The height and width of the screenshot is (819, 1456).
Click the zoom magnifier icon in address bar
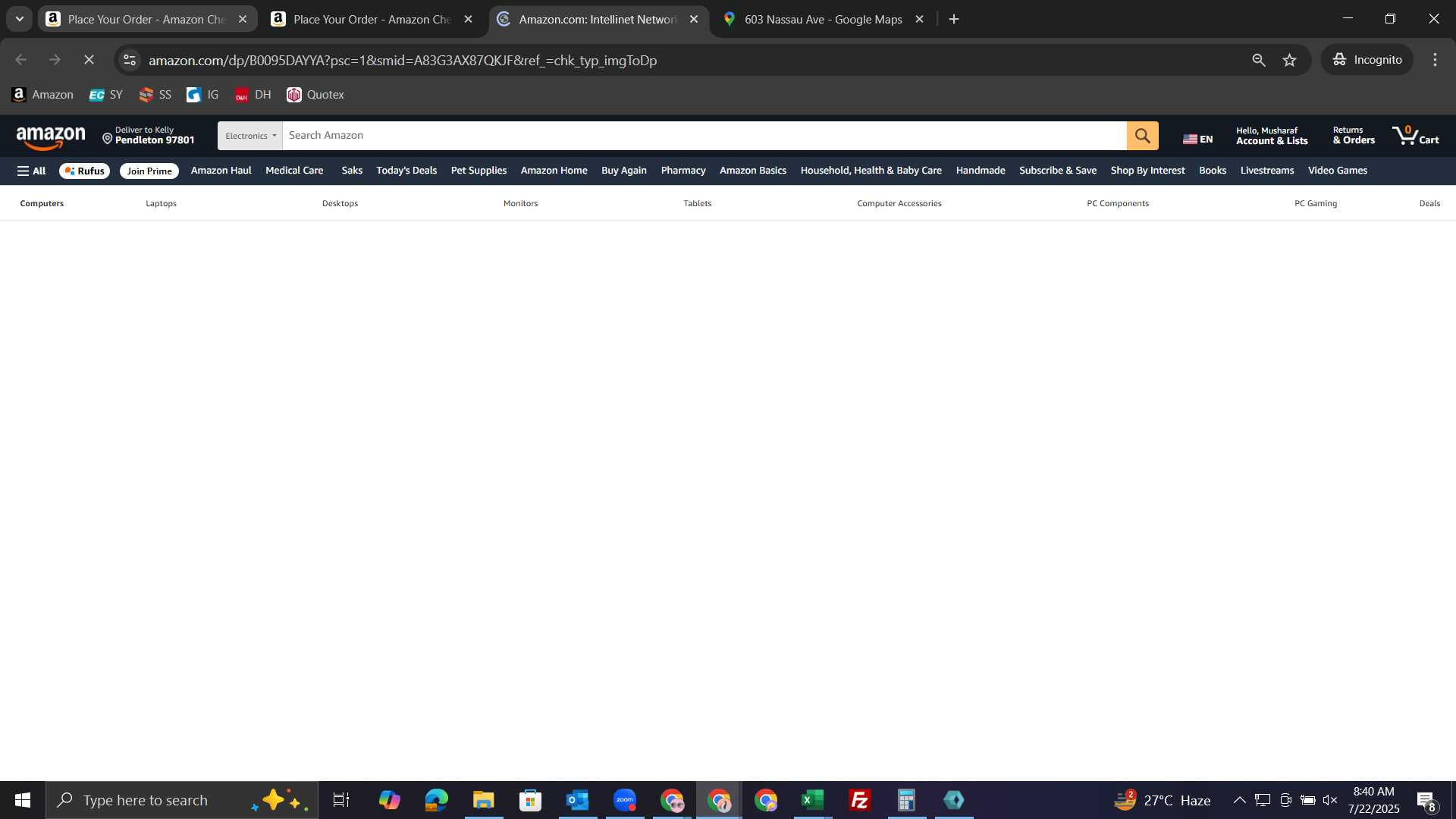(x=1259, y=60)
